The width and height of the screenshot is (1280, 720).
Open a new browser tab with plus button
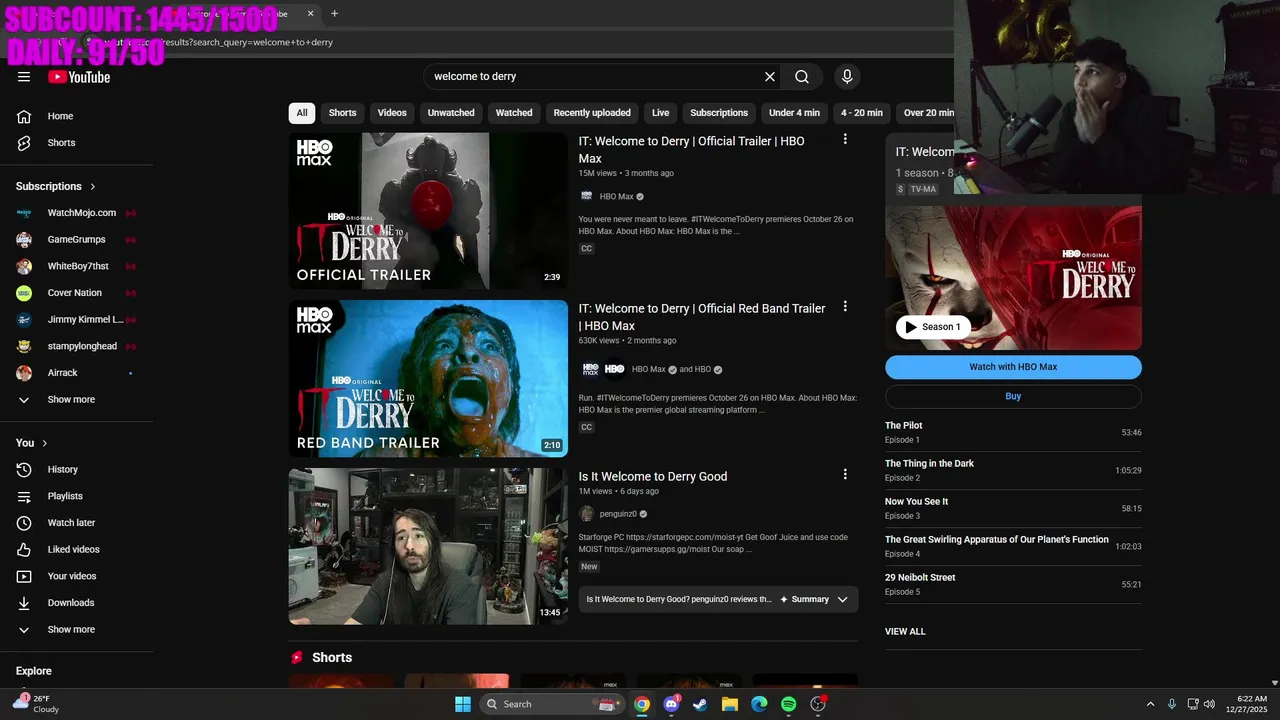click(x=334, y=14)
